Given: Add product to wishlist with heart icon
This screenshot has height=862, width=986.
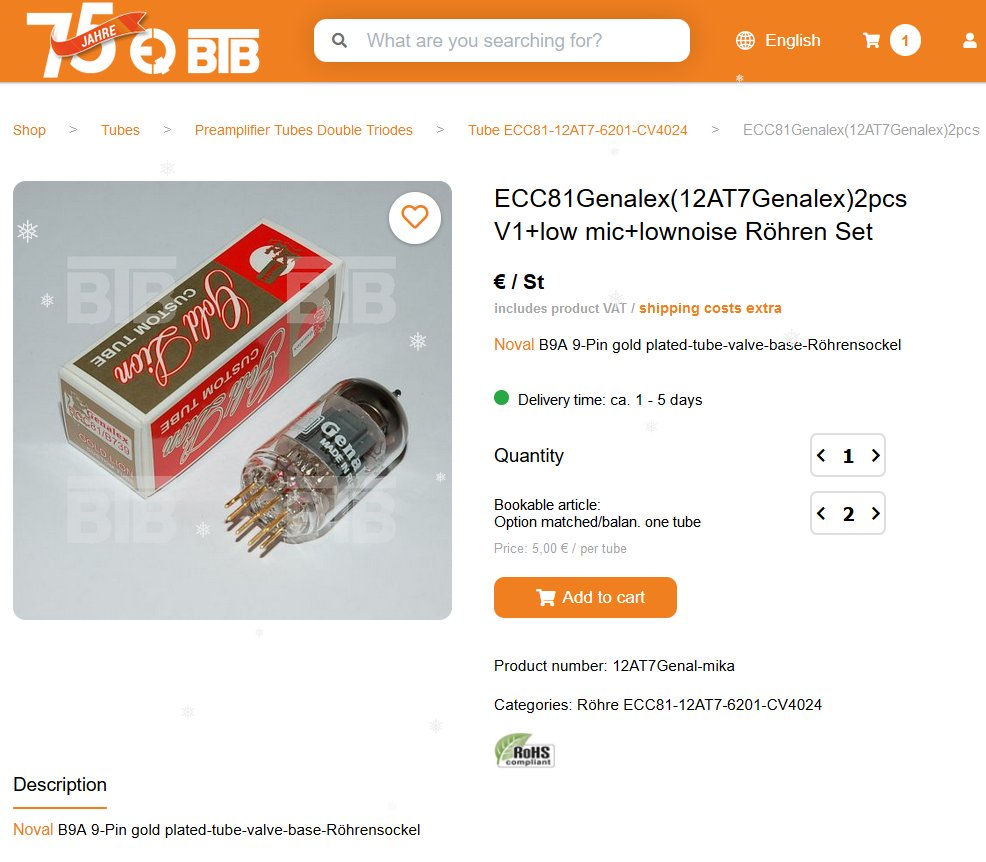Looking at the screenshot, I should point(415,218).
